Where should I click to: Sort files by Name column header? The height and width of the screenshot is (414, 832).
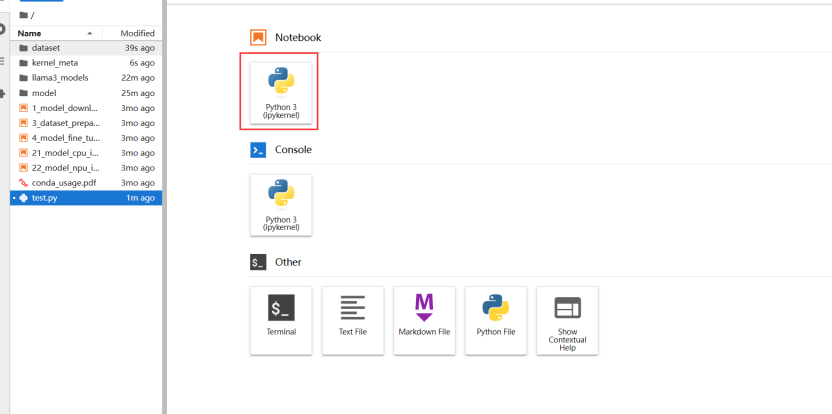(56, 33)
